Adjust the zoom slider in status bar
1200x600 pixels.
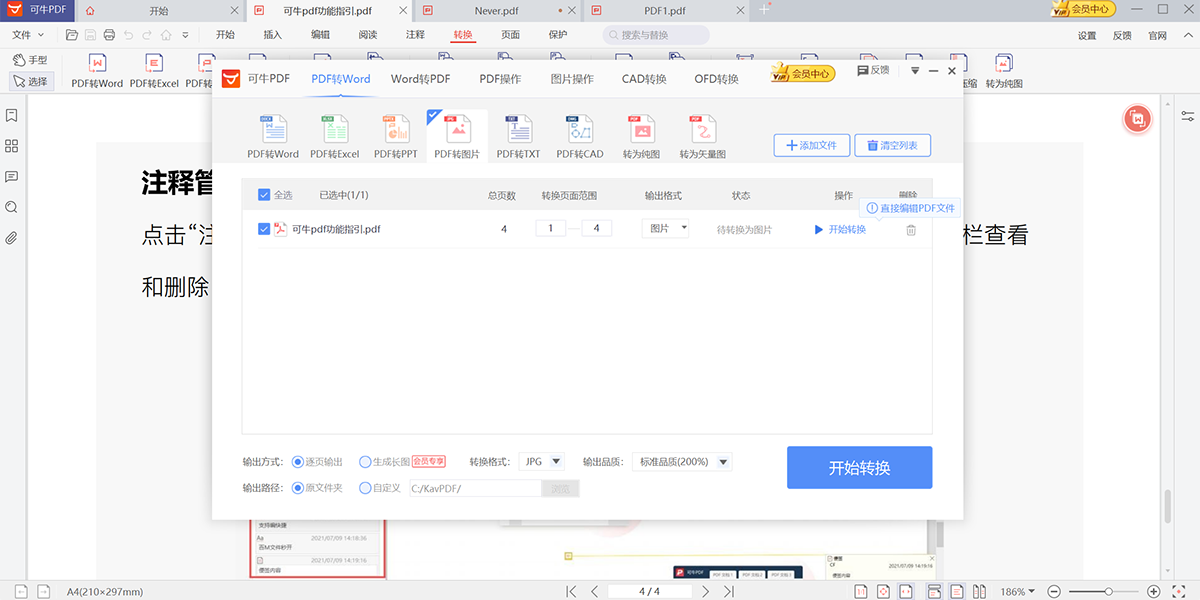1107,591
